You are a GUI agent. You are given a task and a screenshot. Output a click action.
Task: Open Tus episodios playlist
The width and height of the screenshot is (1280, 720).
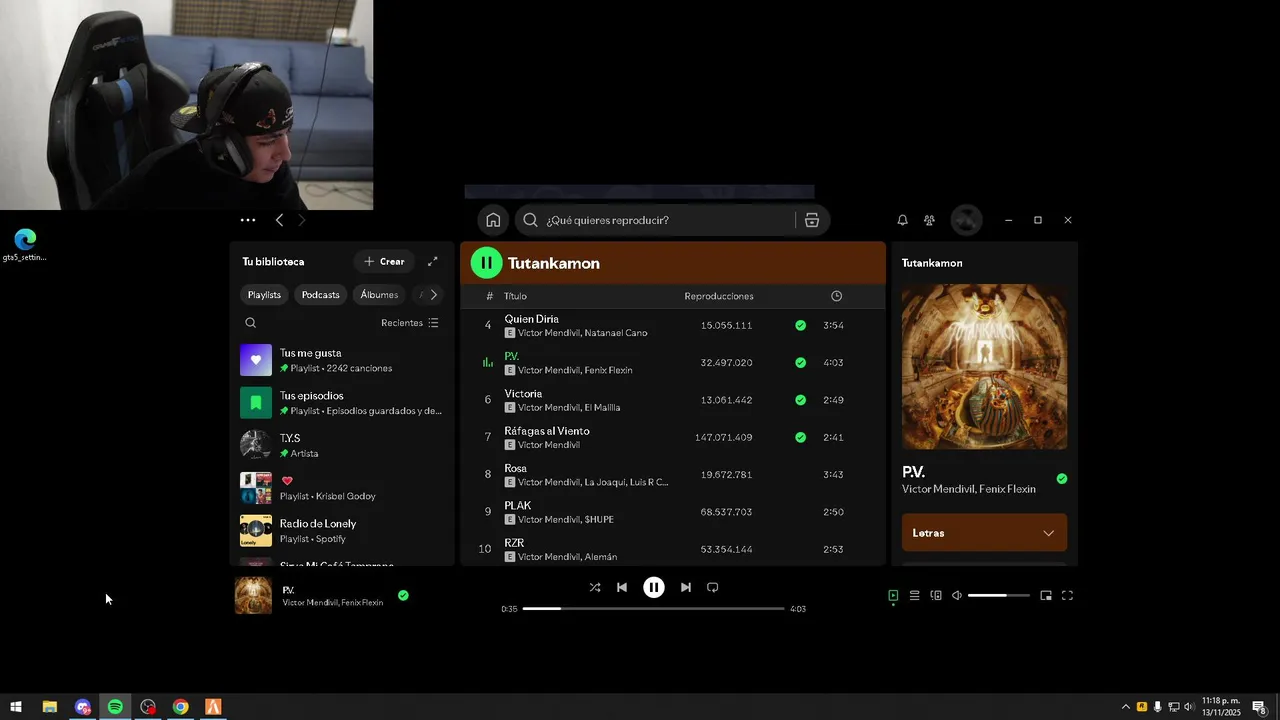pos(342,402)
